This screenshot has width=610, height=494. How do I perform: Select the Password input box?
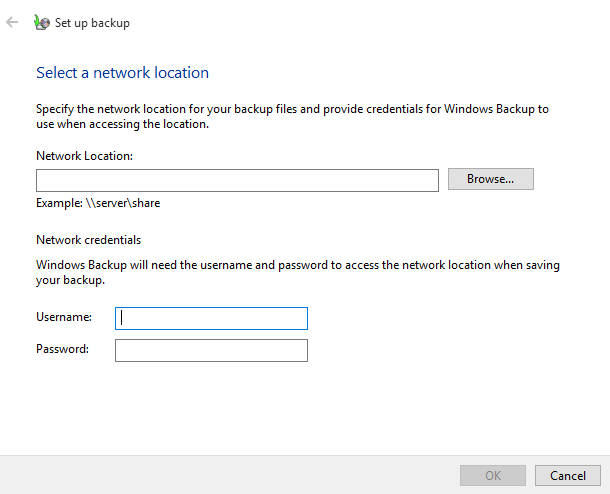pos(211,350)
